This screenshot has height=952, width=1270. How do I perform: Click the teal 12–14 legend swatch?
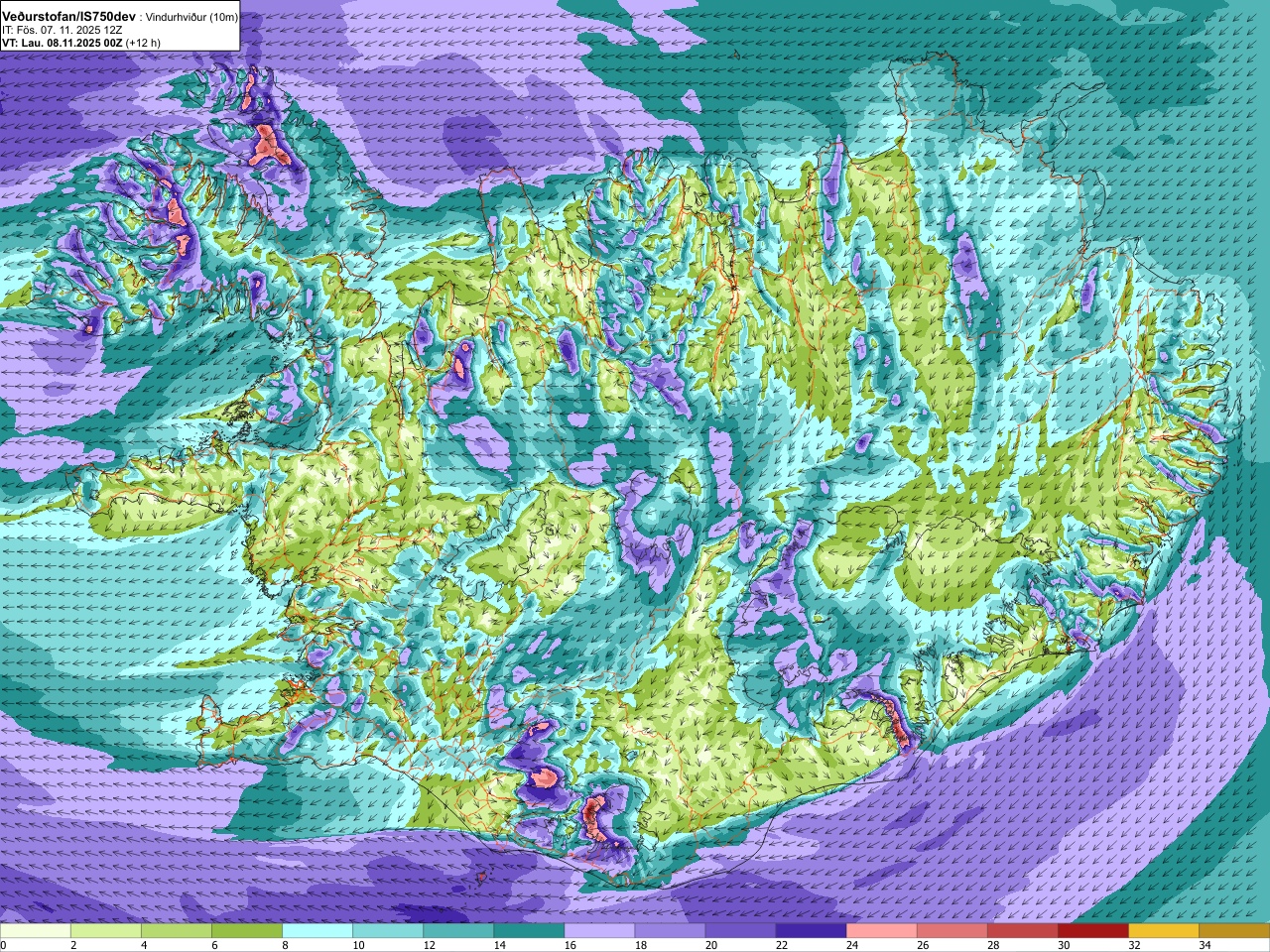458,931
